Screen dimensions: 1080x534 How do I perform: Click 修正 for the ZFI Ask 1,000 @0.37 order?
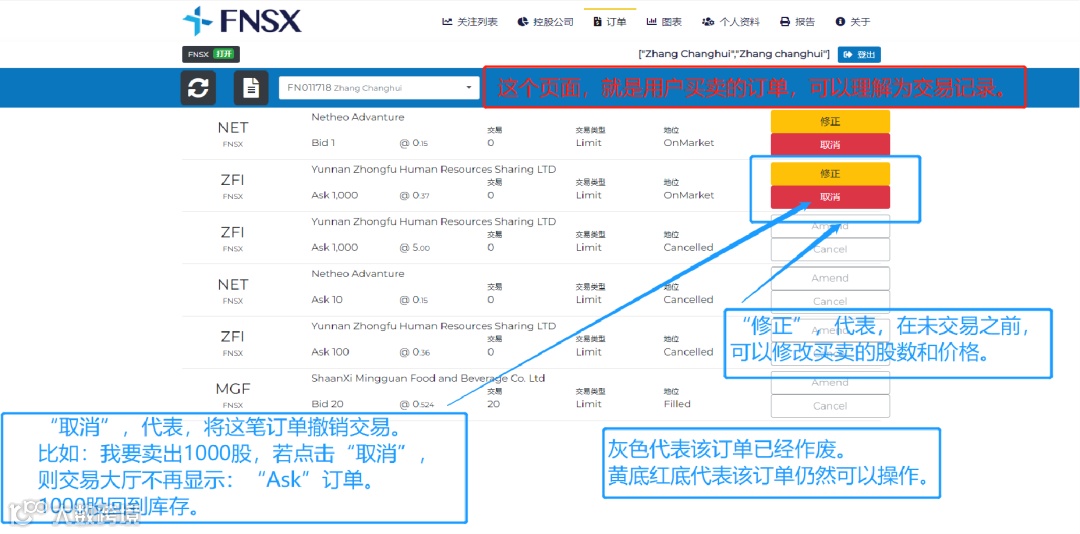tap(830, 174)
